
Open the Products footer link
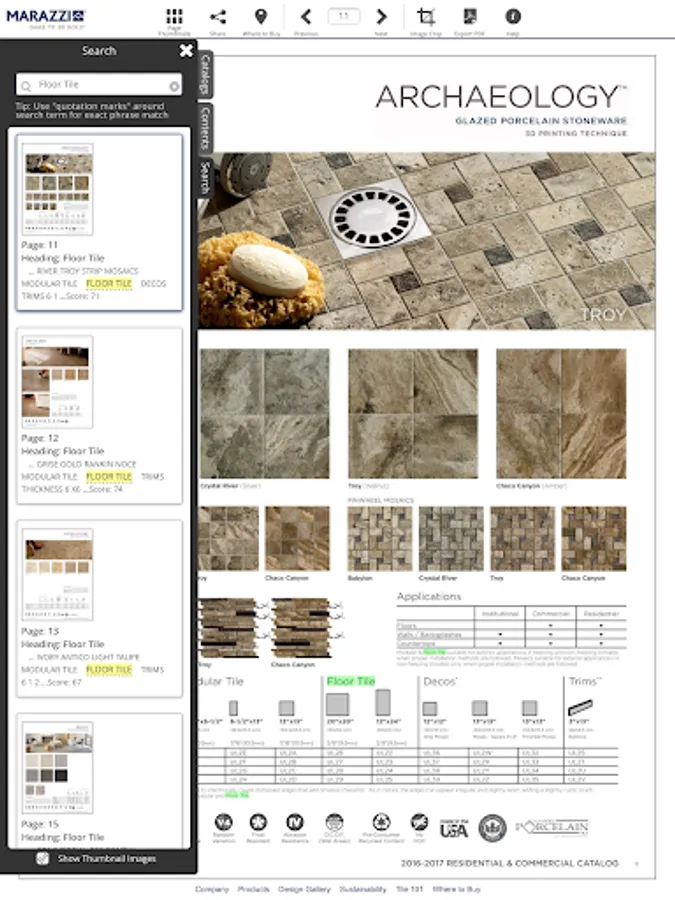(253, 889)
